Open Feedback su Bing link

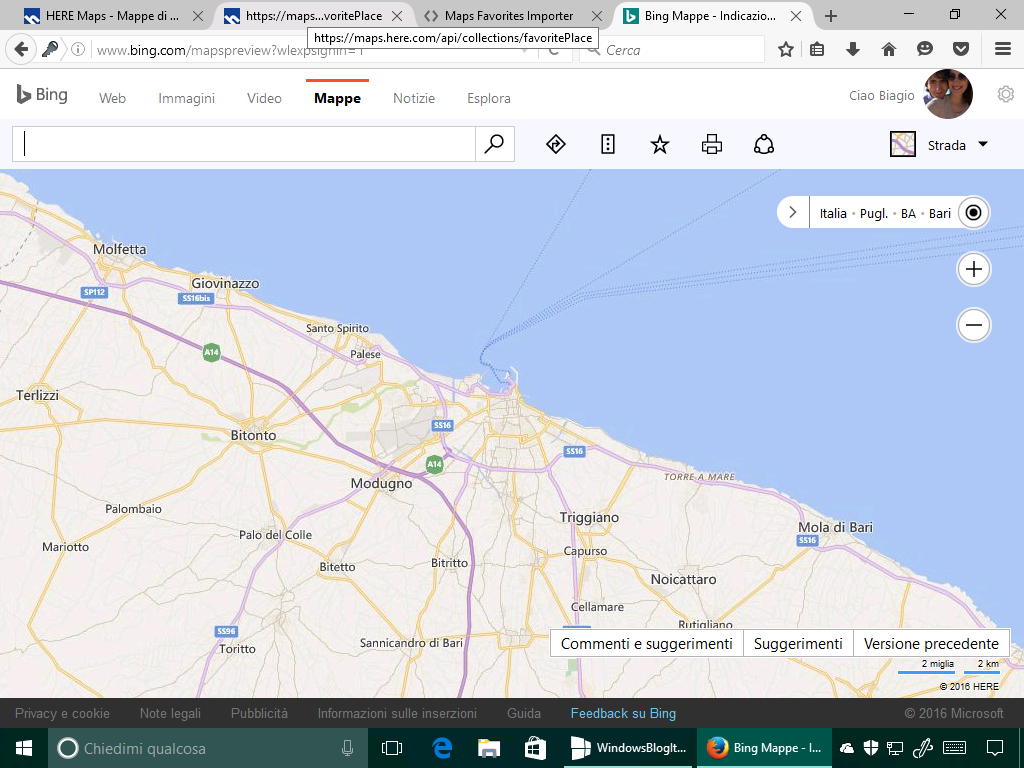pyautogui.click(x=623, y=714)
